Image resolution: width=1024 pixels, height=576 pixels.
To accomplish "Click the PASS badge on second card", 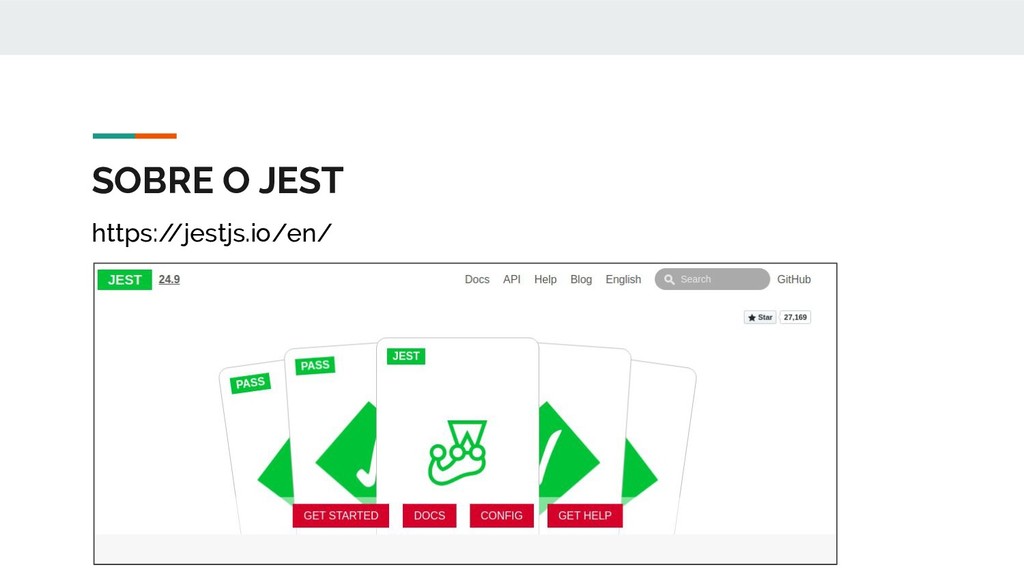I will [315, 365].
